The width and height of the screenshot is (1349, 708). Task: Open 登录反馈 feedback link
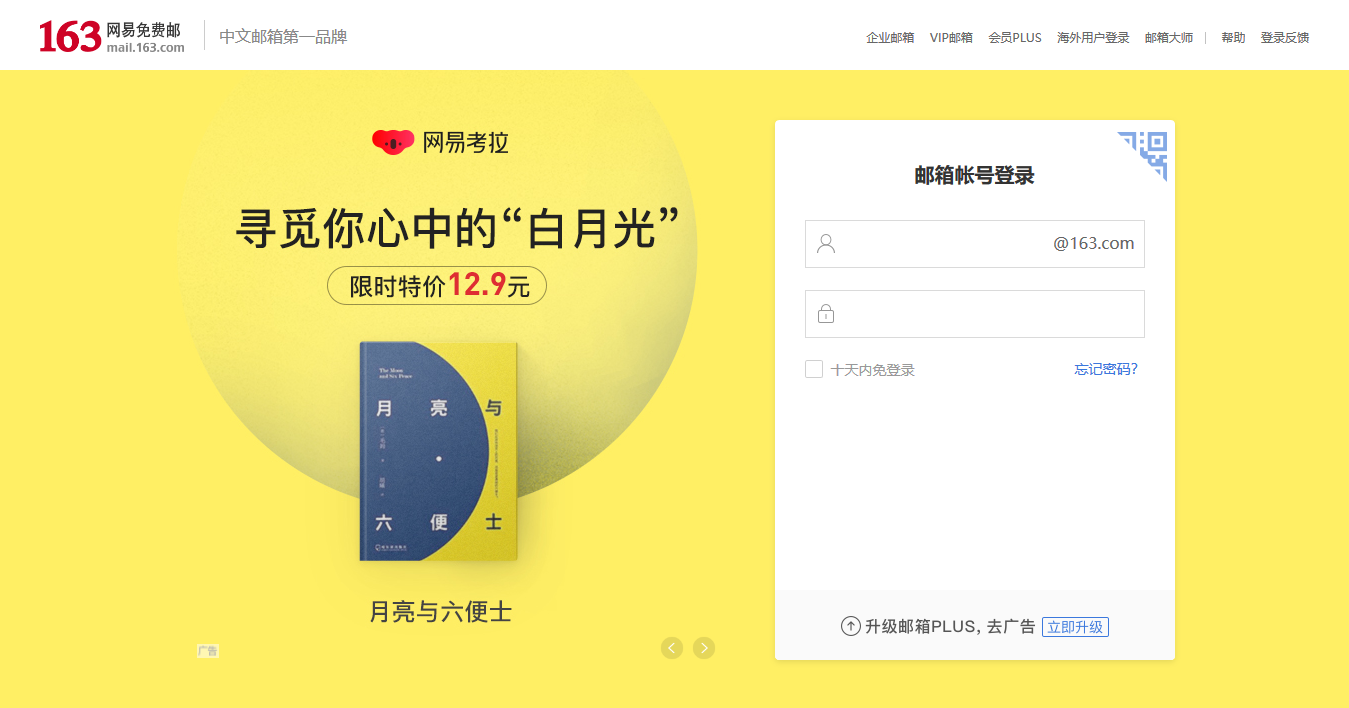[x=1285, y=38]
